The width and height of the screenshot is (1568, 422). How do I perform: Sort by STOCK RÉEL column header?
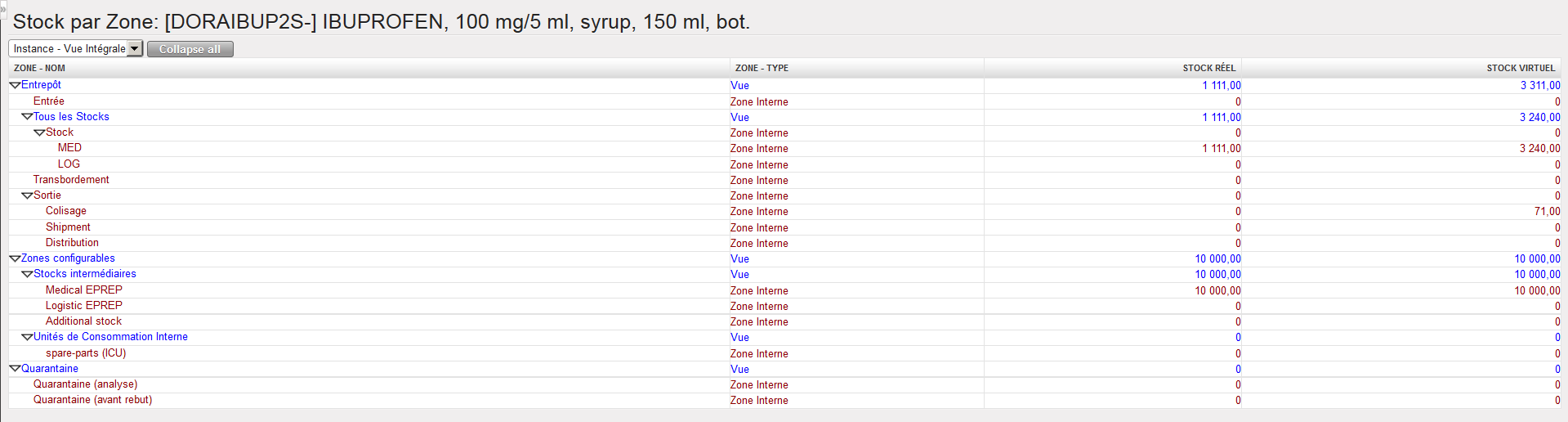1208,68
